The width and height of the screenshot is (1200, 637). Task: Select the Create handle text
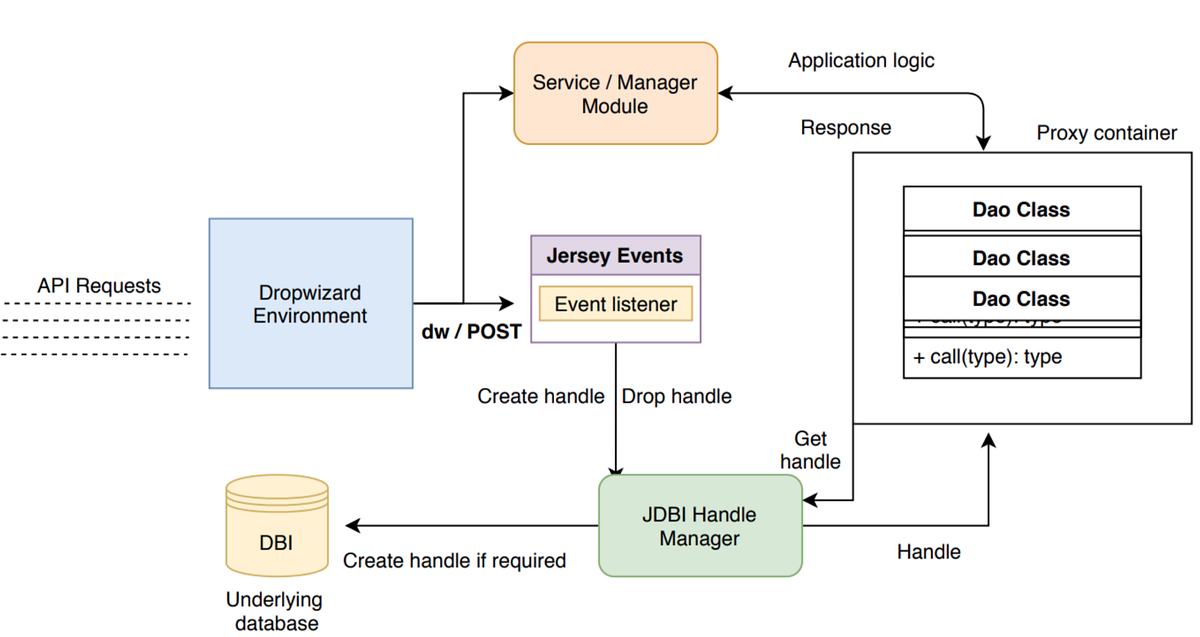tap(540, 396)
